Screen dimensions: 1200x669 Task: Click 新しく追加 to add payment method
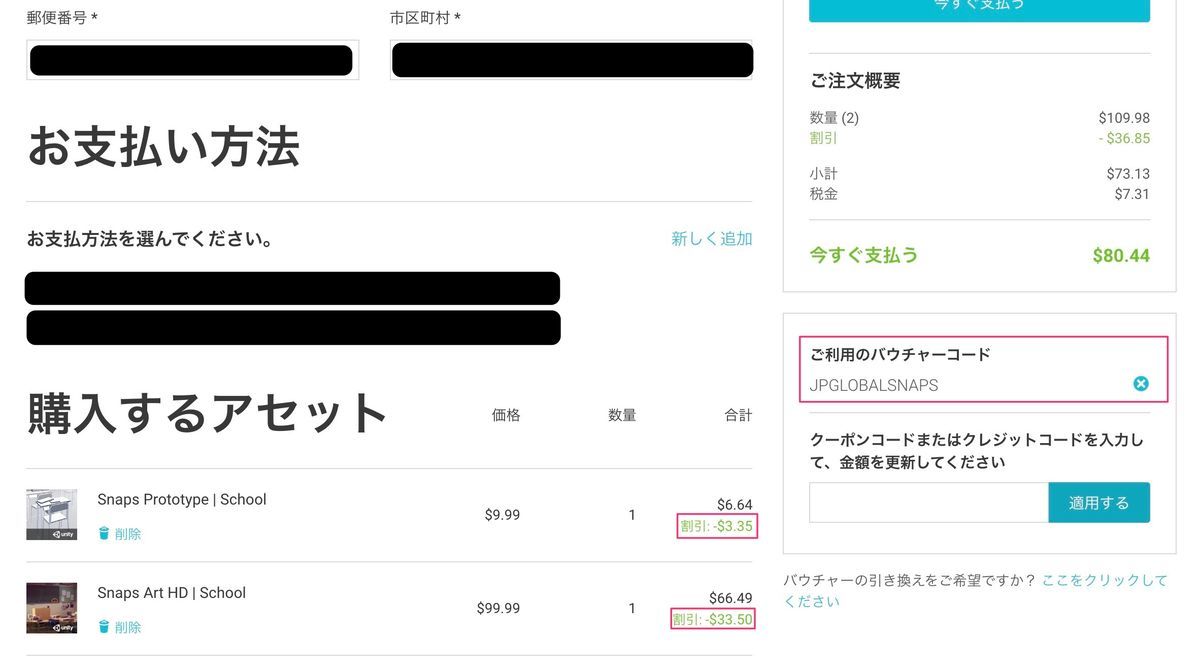point(712,239)
